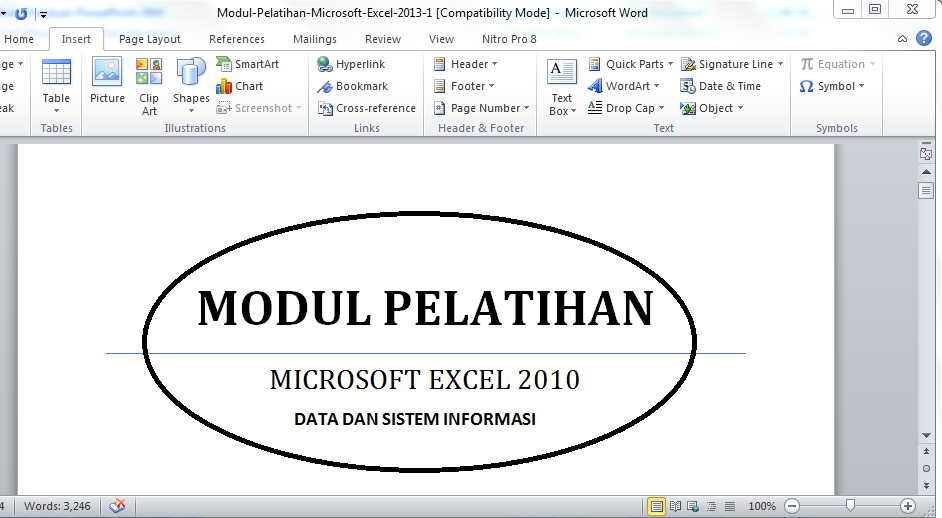Zoom in with plus button

tap(908, 506)
